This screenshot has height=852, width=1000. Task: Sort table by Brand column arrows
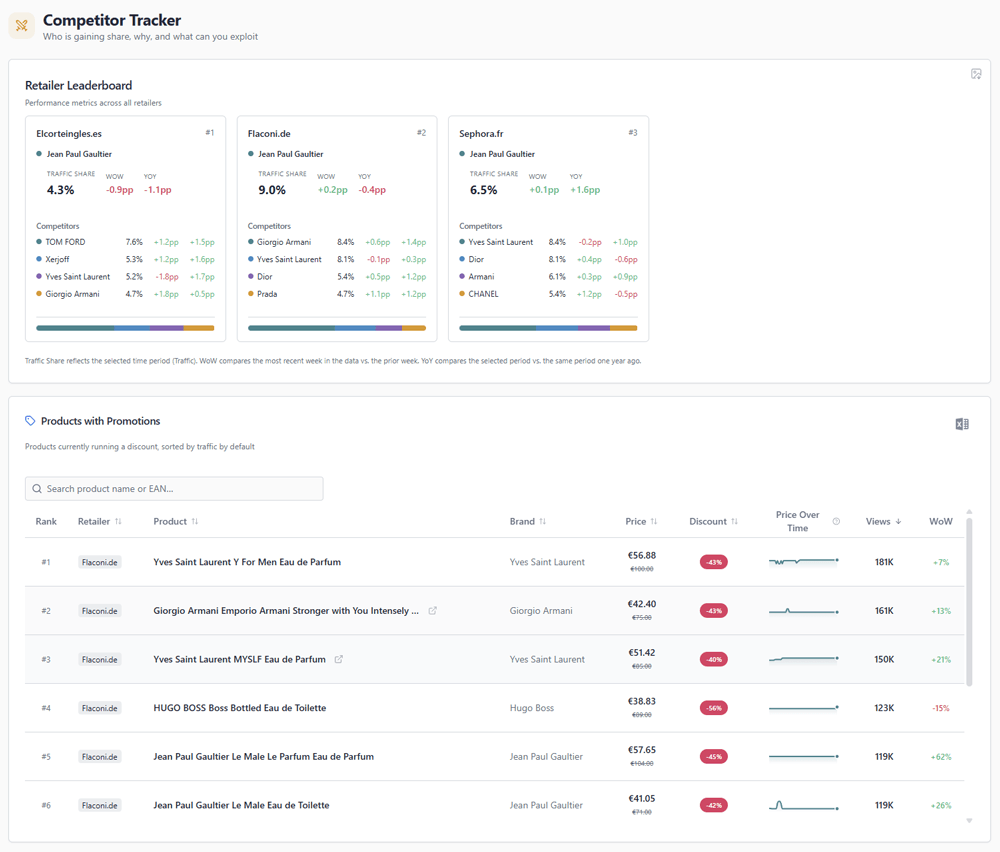pos(543,522)
